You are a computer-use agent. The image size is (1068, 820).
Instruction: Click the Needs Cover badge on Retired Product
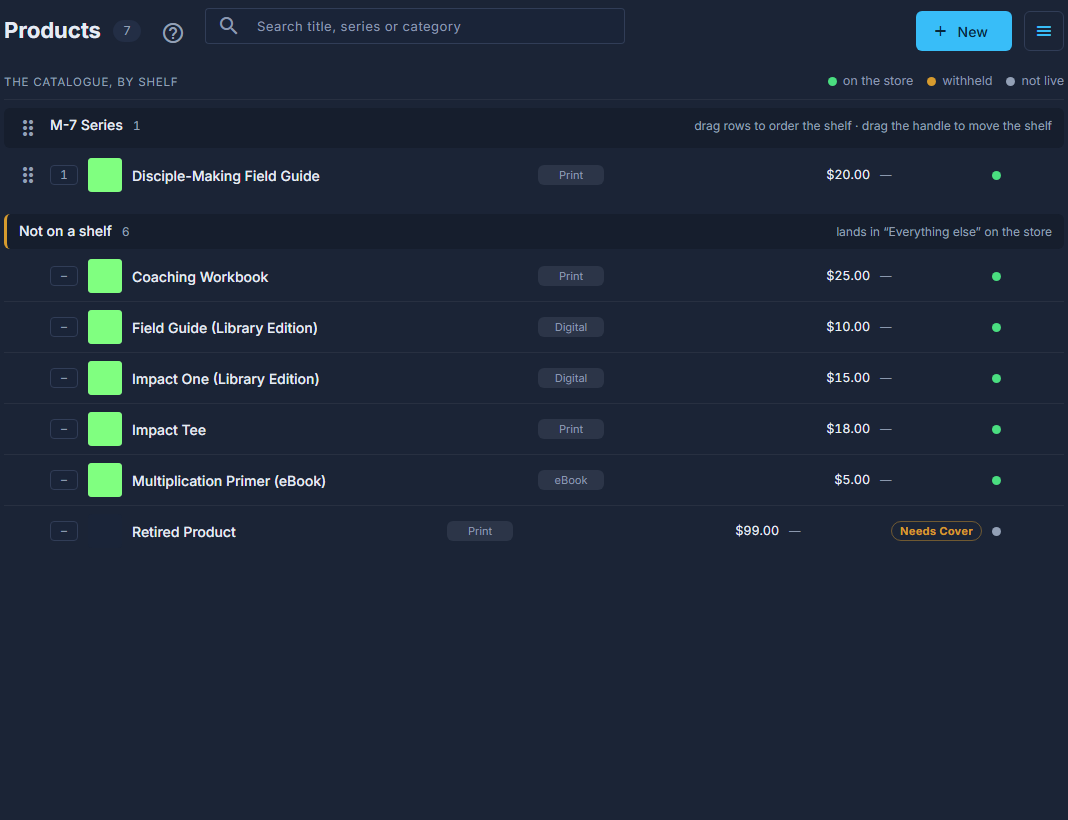point(936,531)
